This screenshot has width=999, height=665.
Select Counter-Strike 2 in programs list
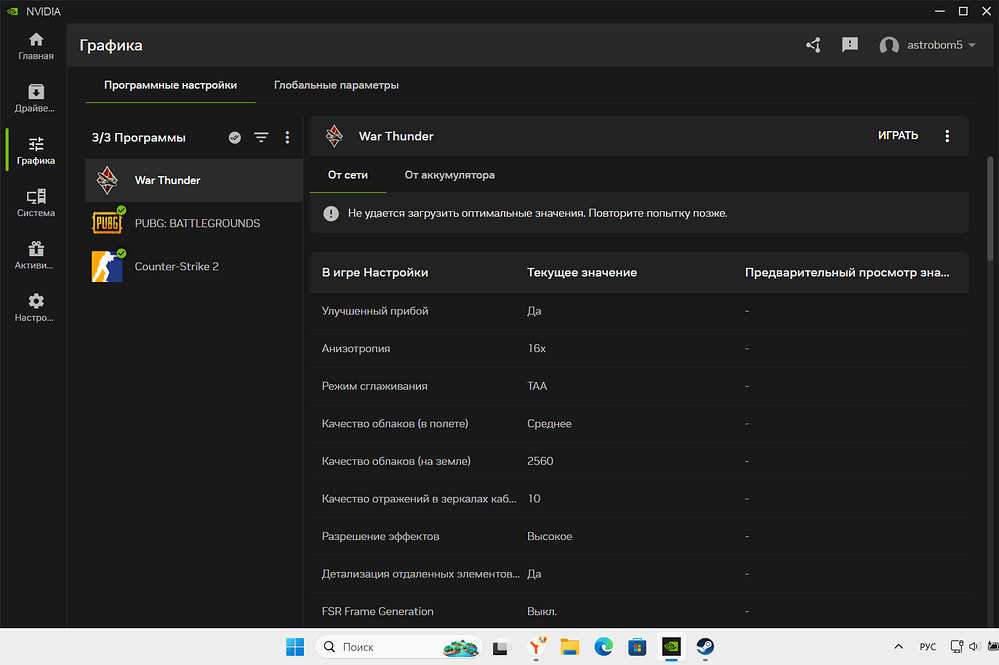tap(194, 266)
